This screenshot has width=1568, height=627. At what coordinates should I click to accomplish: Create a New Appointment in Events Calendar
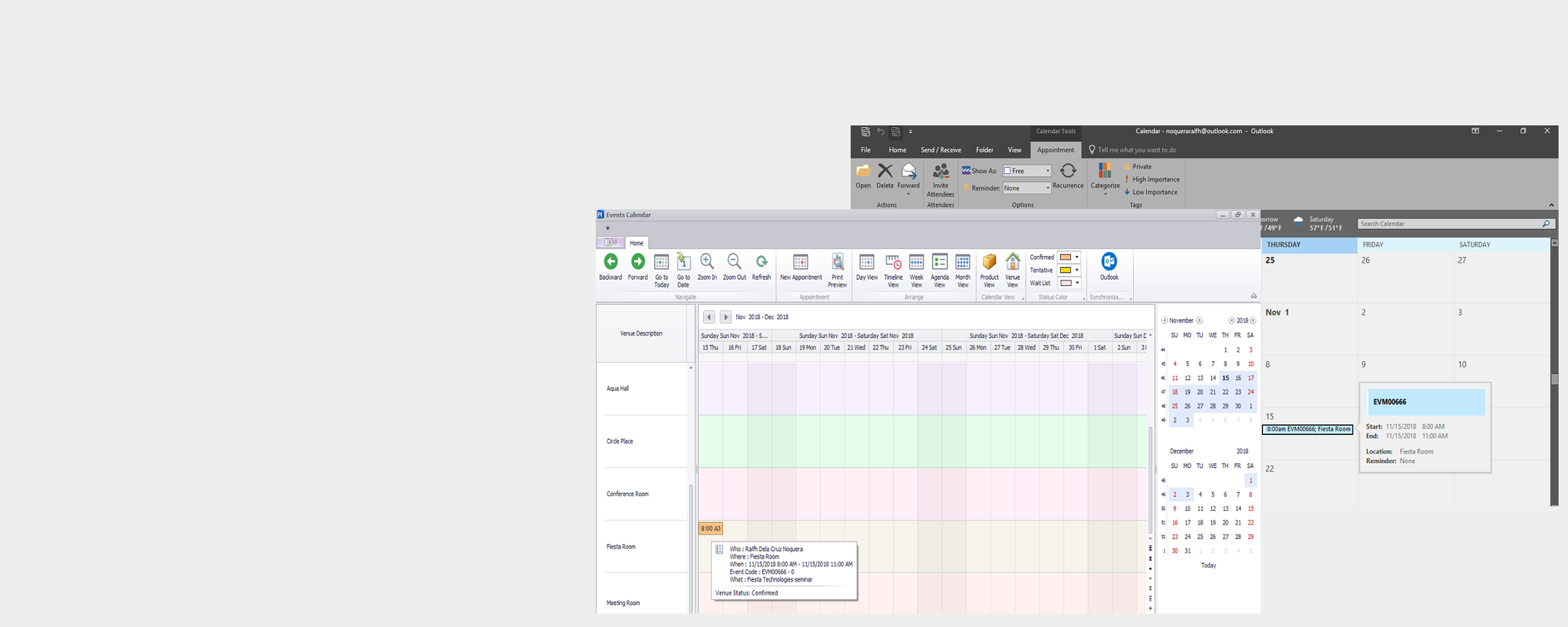[x=800, y=266]
